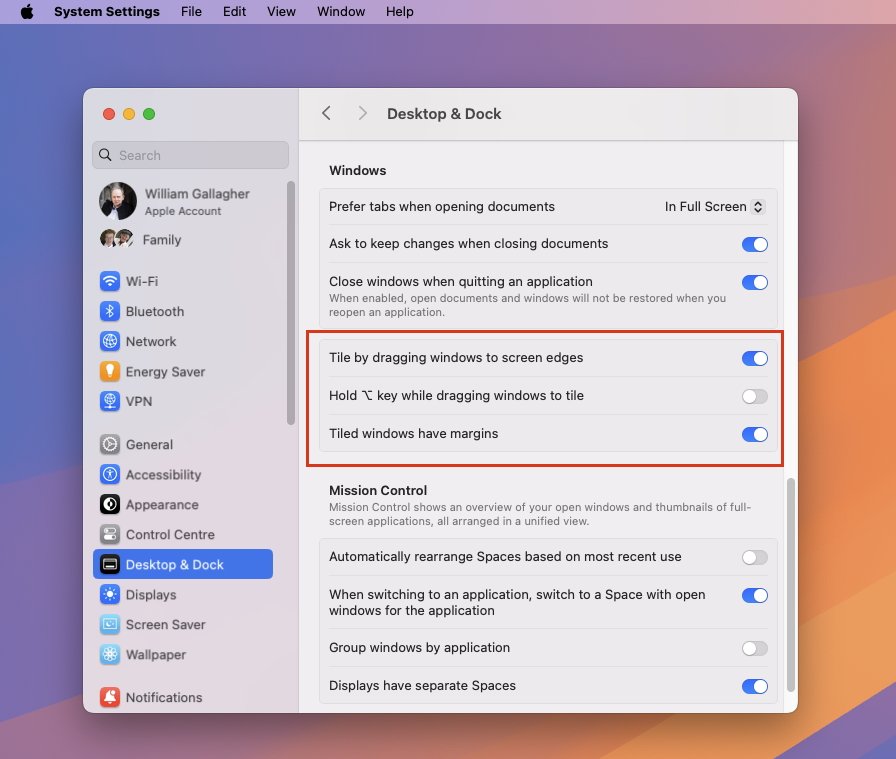Open the Prefer tabs In Full Screen dropdown
This screenshot has height=759, width=896.
[714, 206]
